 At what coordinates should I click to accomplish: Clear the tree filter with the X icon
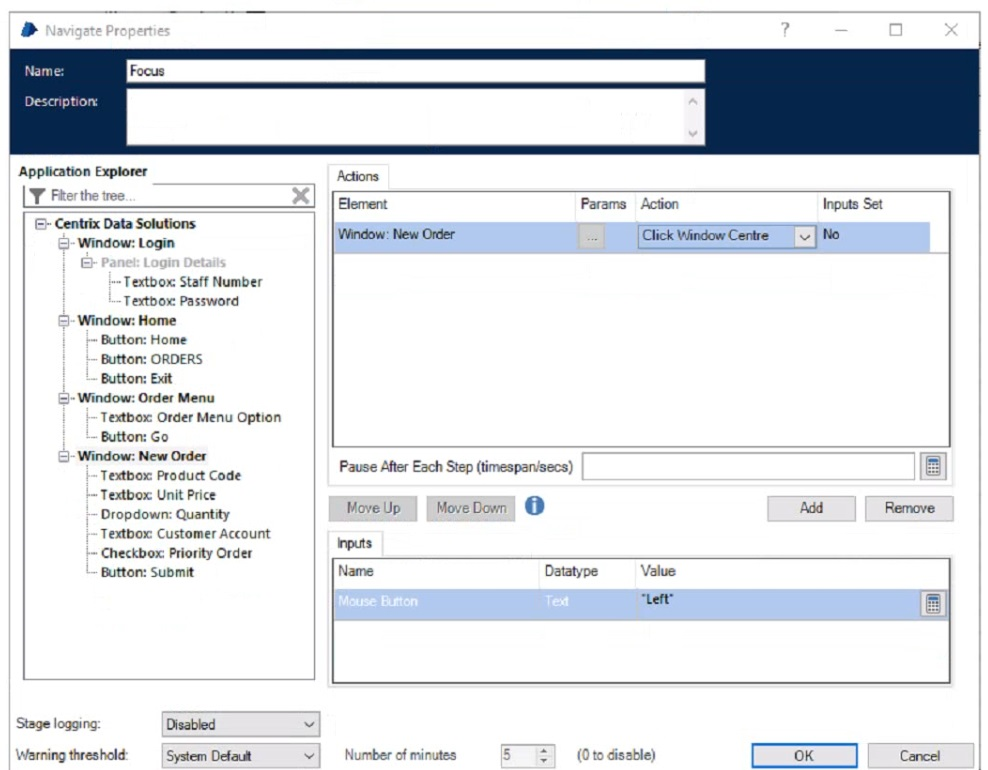coord(300,196)
